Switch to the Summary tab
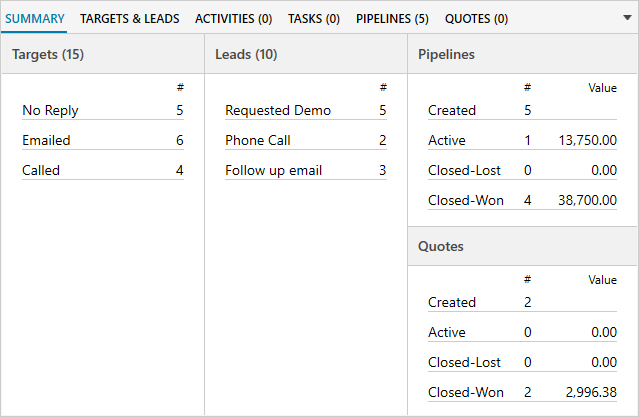Screen dimensions: 639x417 pyautogui.click(x=35, y=18)
